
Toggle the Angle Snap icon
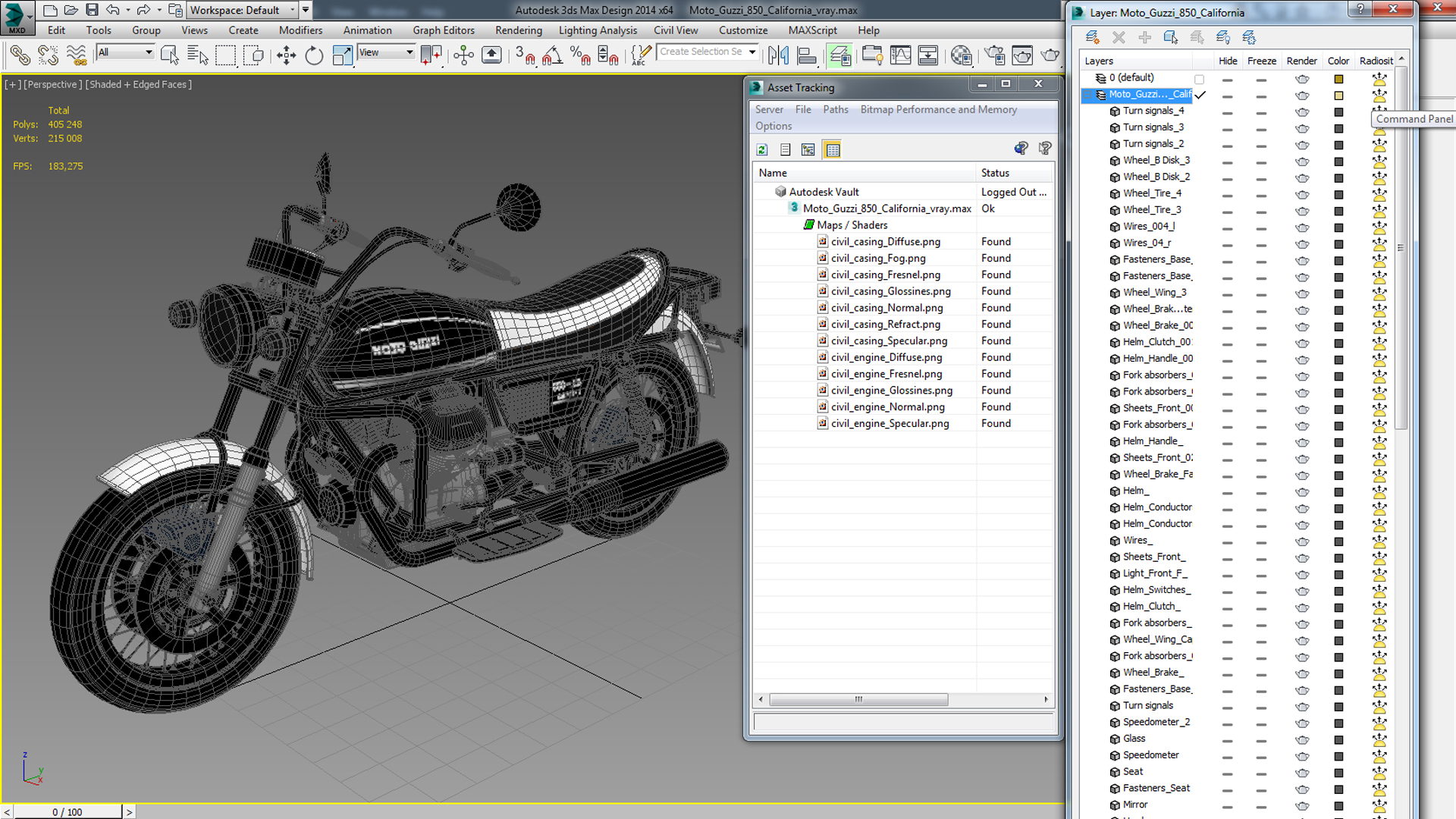pos(552,55)
